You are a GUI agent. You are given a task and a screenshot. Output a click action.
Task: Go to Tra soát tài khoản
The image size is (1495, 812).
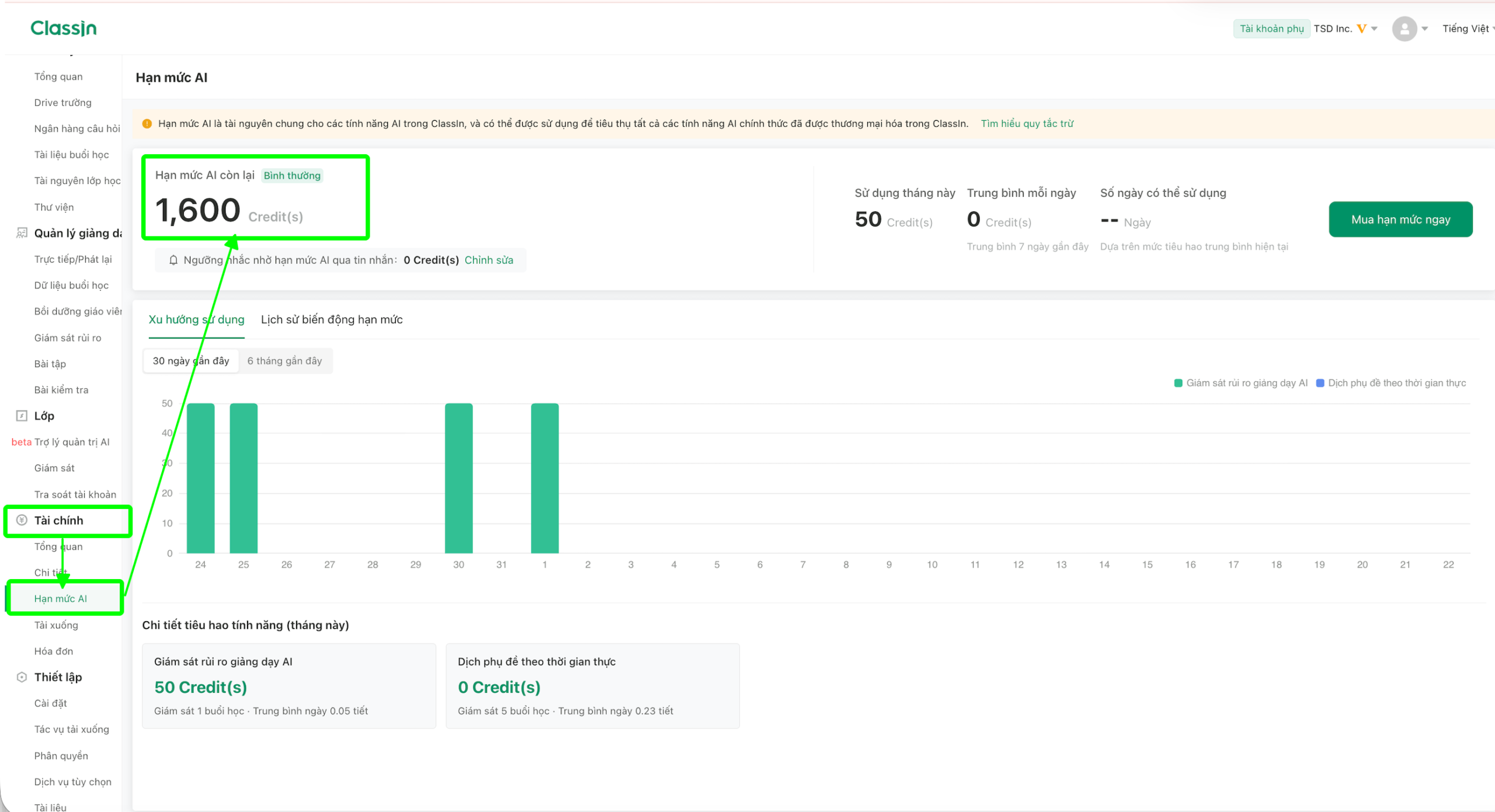pyautogui.click(x=75, y=494)
